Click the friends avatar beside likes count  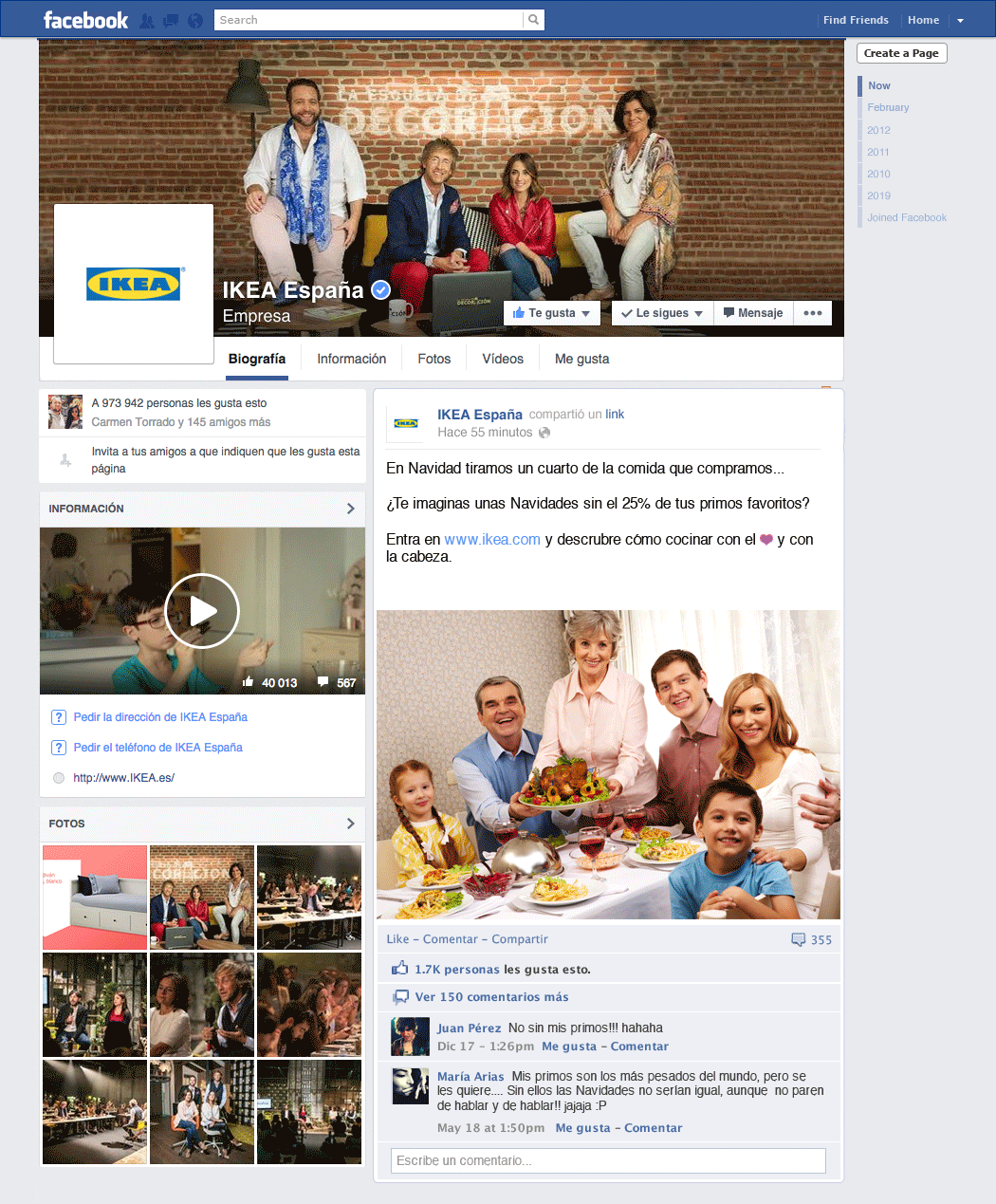click(x=65, y=412)
